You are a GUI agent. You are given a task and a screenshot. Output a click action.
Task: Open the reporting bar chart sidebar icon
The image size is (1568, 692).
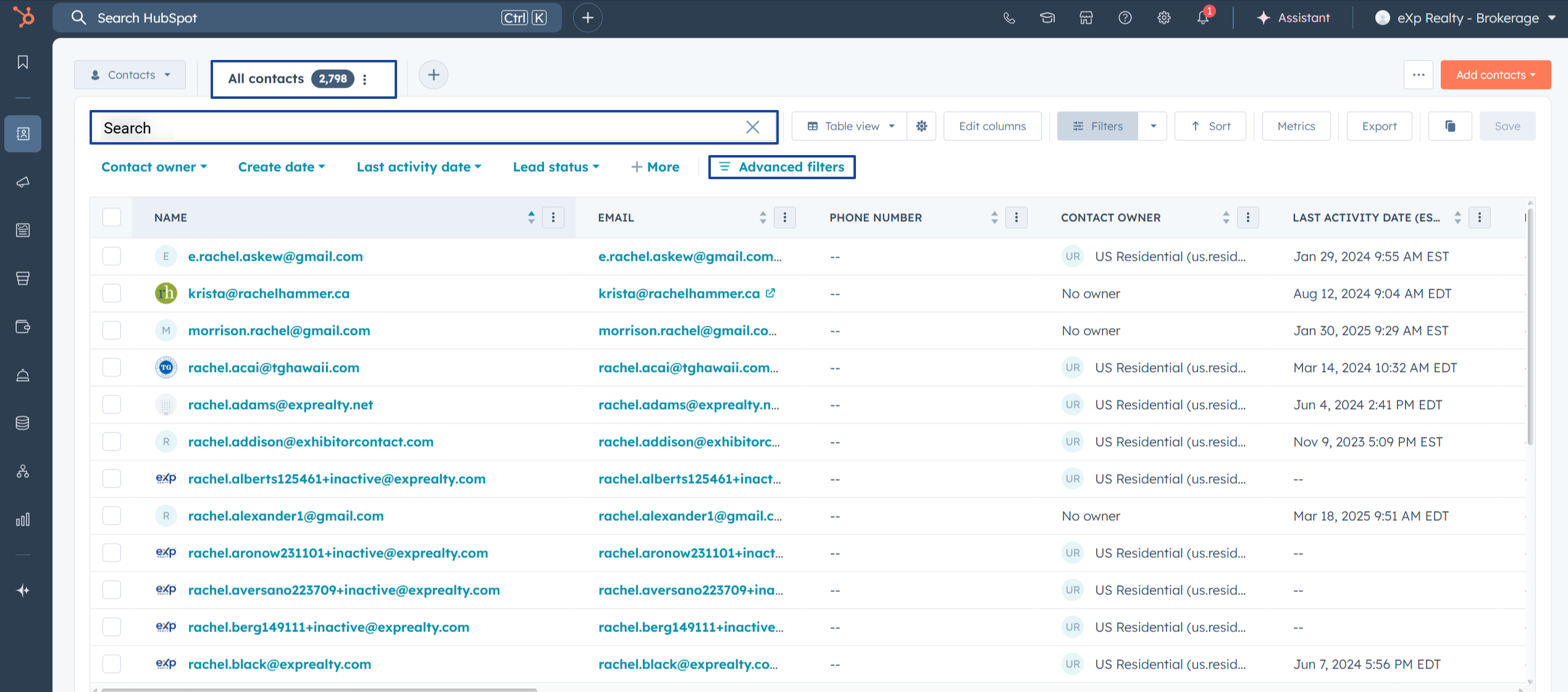(23, 520)
